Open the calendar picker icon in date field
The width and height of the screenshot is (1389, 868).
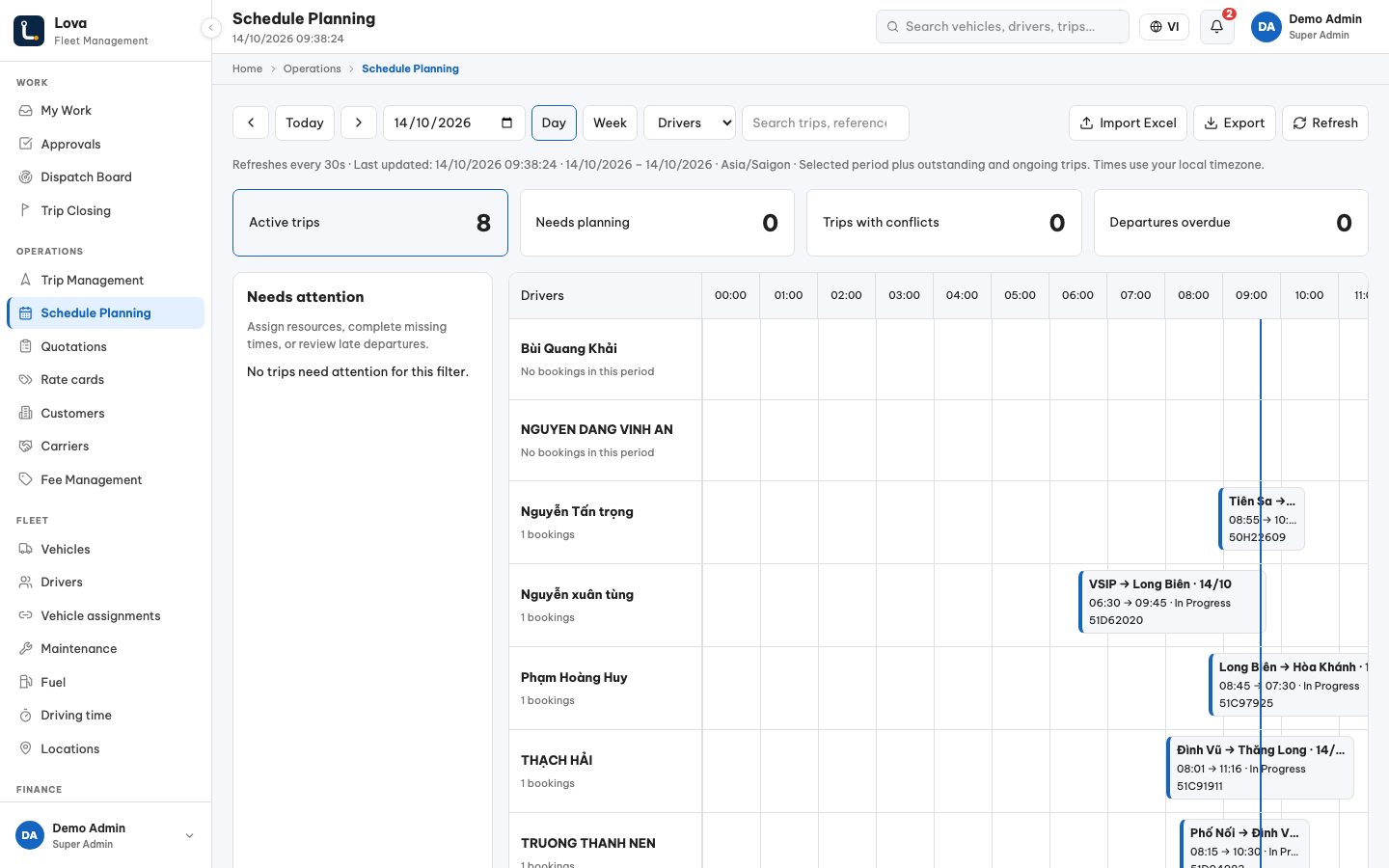pyautogui.click(x=507, y=122)
